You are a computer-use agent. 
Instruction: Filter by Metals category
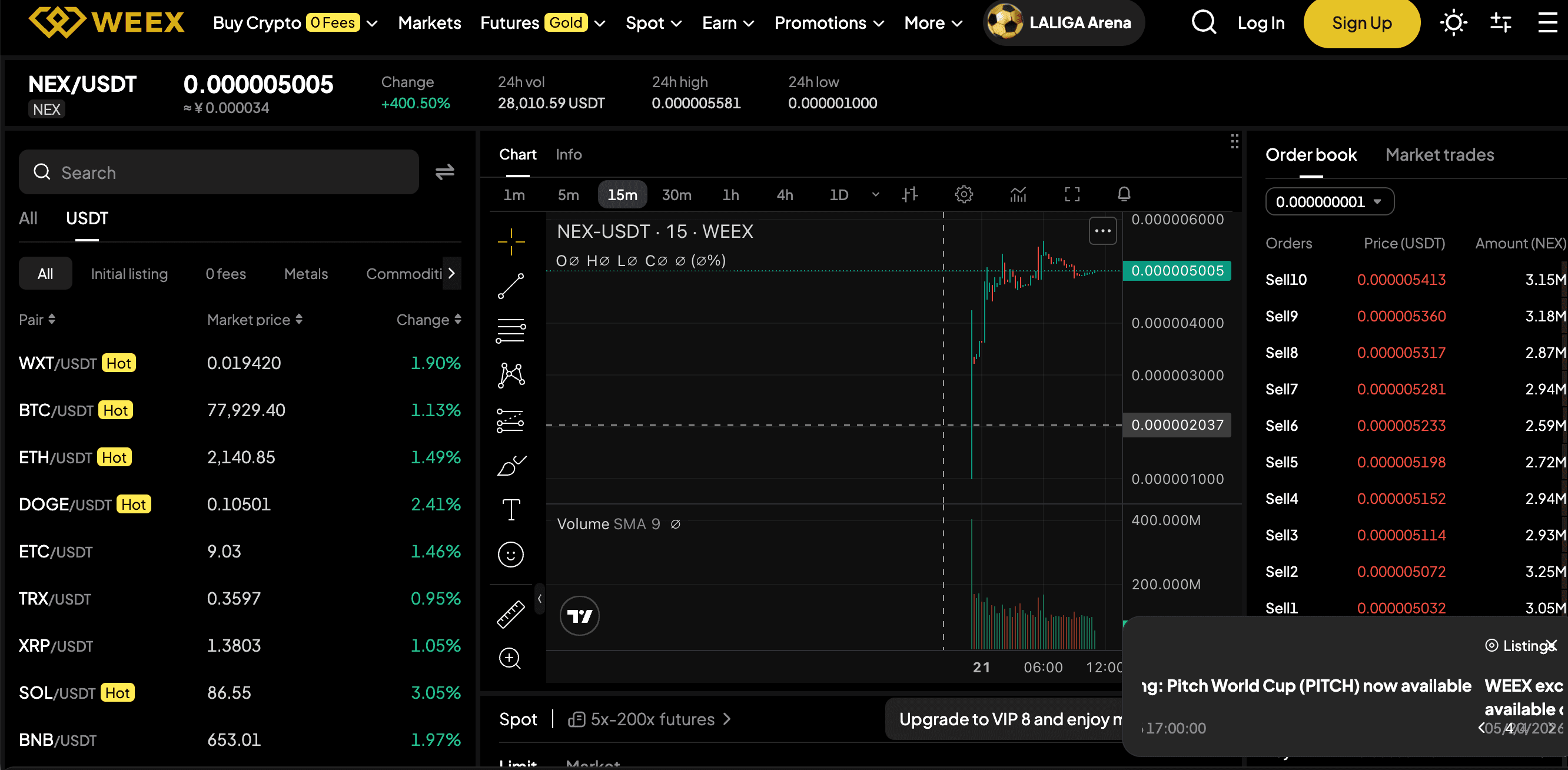305,274
